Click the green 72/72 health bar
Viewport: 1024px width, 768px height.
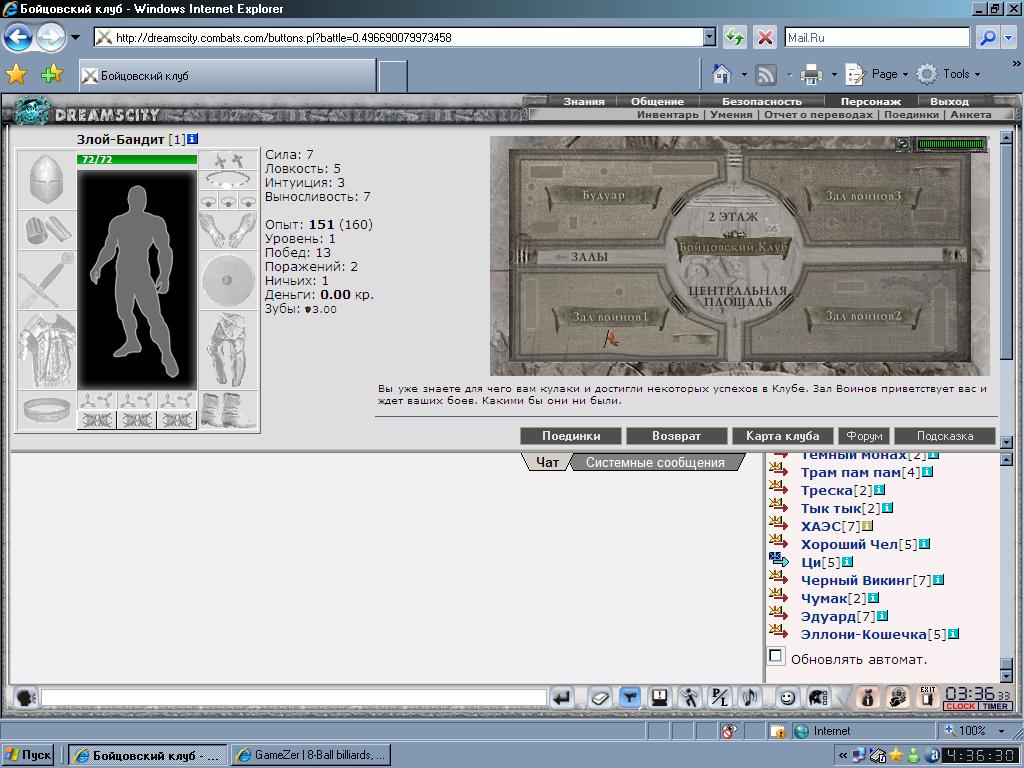tap(136, 159)
